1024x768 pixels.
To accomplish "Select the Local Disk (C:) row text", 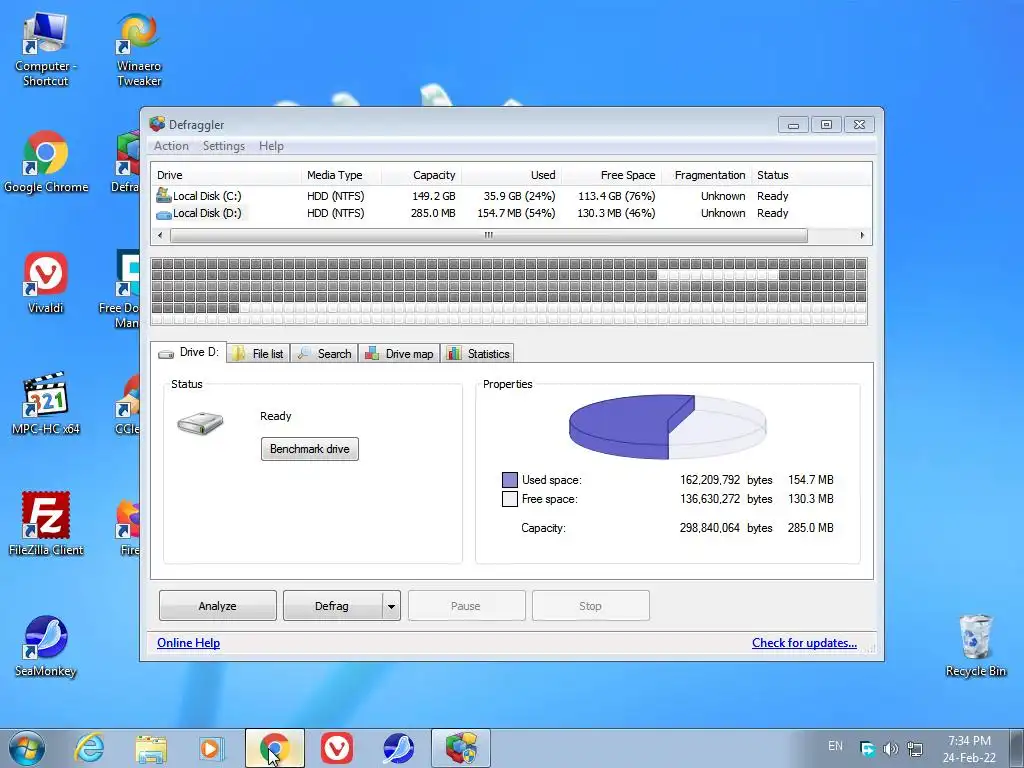I will [207, 196].
